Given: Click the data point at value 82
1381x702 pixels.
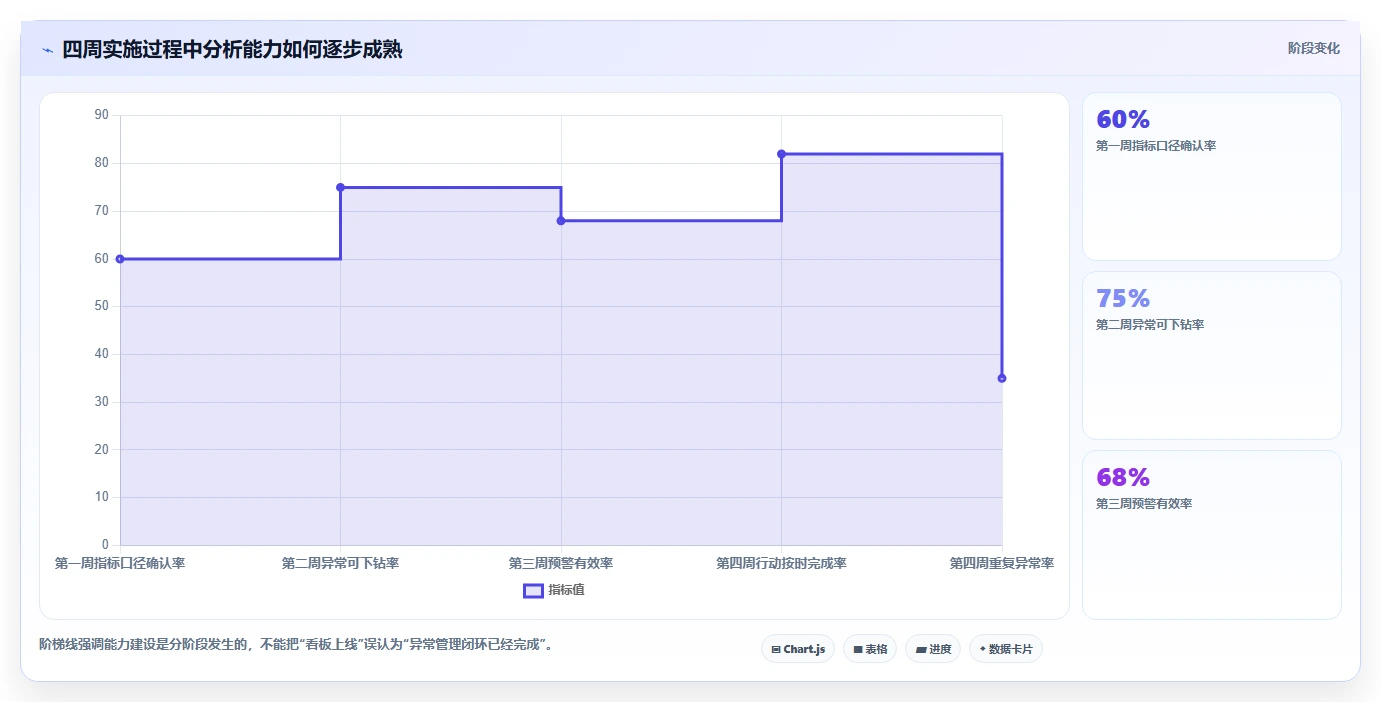Looking at the screenshot, I should (781, 154).
